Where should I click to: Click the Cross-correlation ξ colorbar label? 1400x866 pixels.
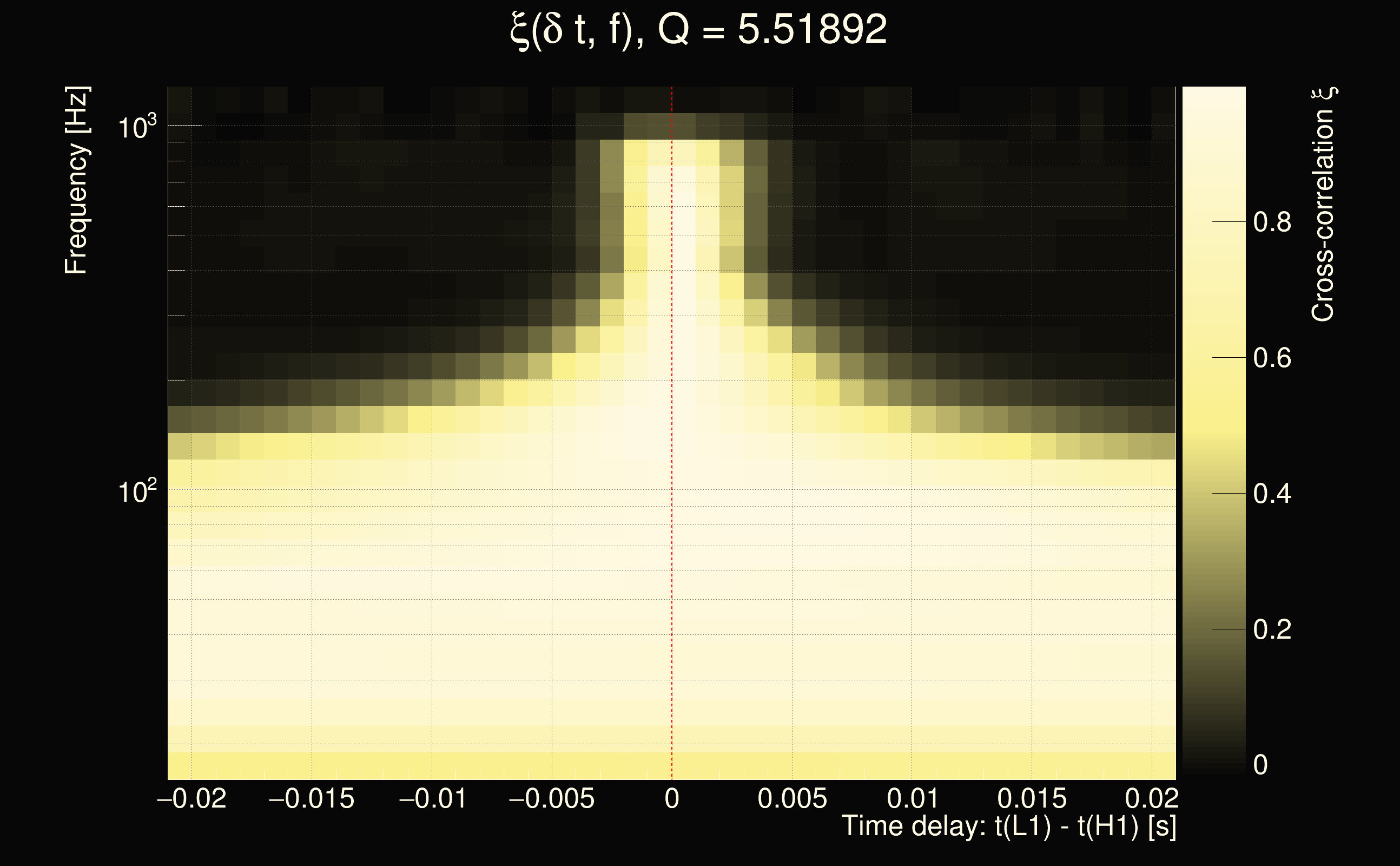click(x=1323, y=205)
